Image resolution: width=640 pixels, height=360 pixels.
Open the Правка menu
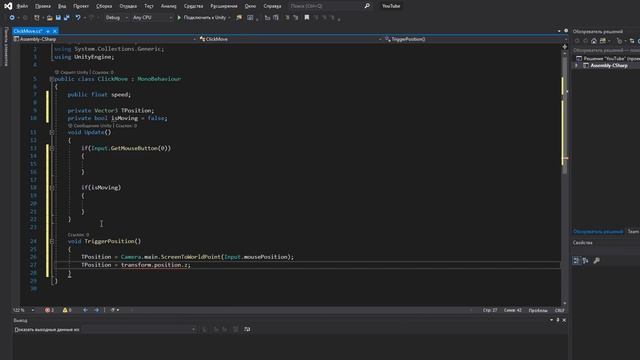[43, 6]
